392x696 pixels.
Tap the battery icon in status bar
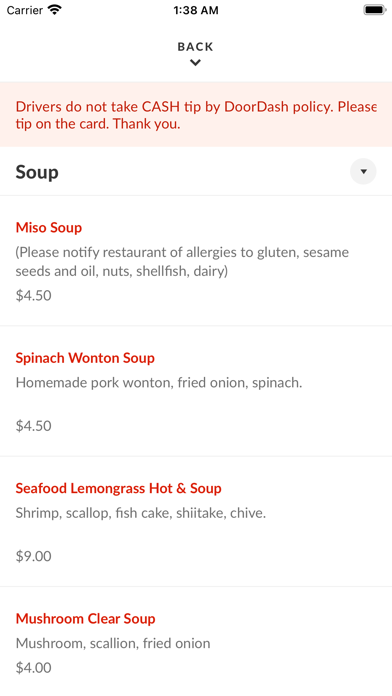point(375,10)
